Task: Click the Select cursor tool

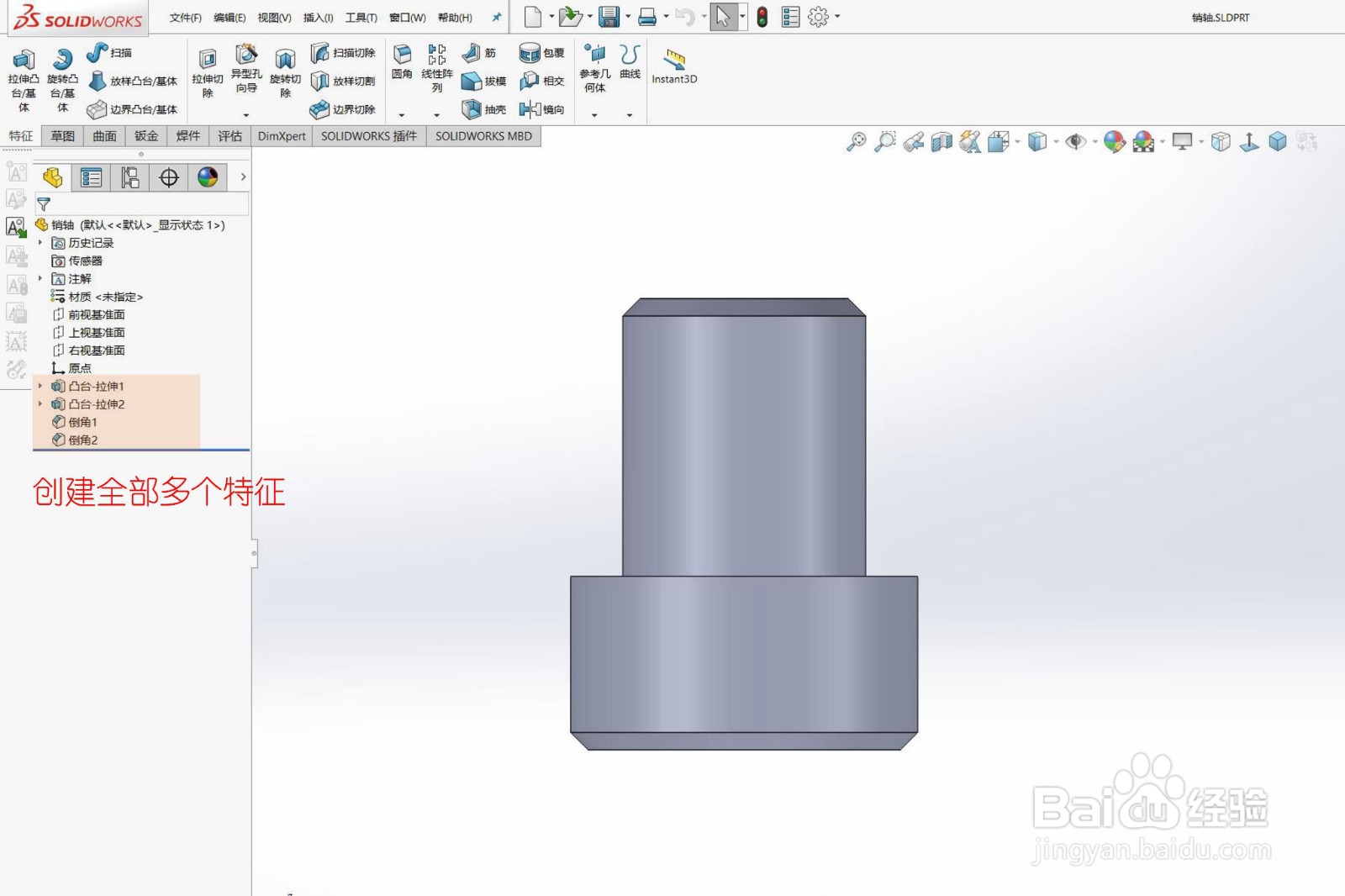Action: [x=723, y=17]
